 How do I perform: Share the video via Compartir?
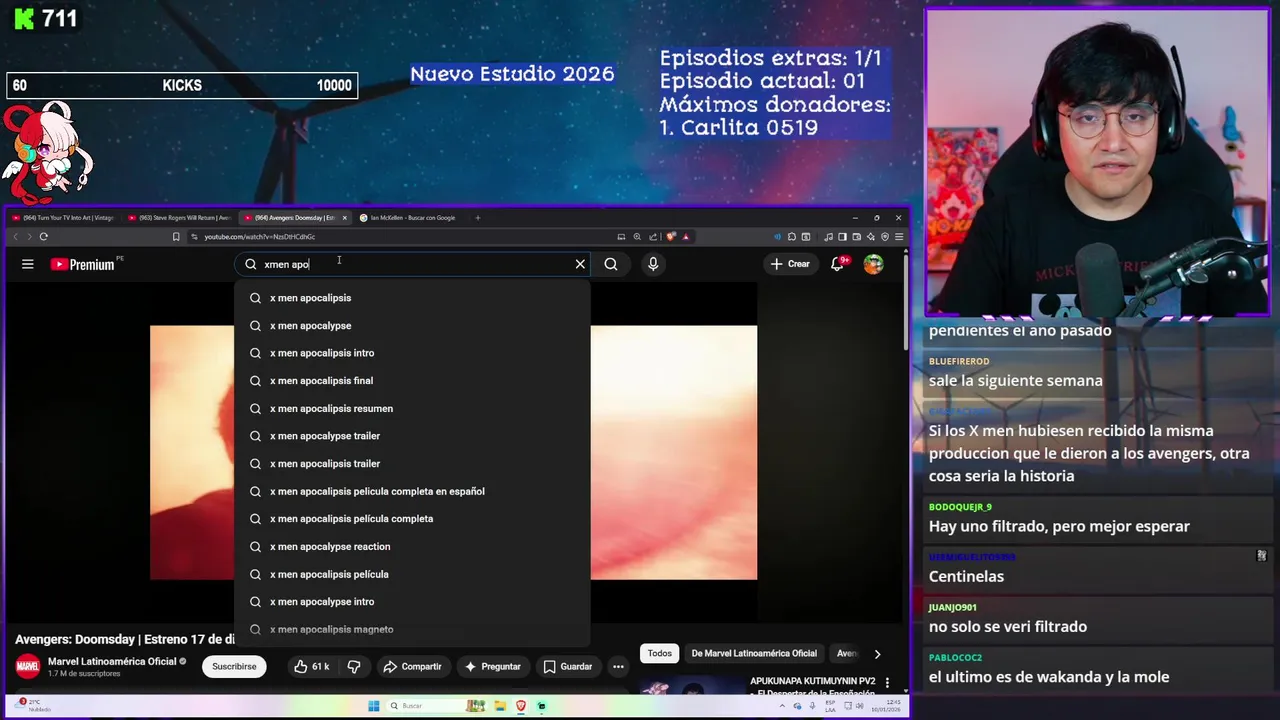(x=412, y=667)
